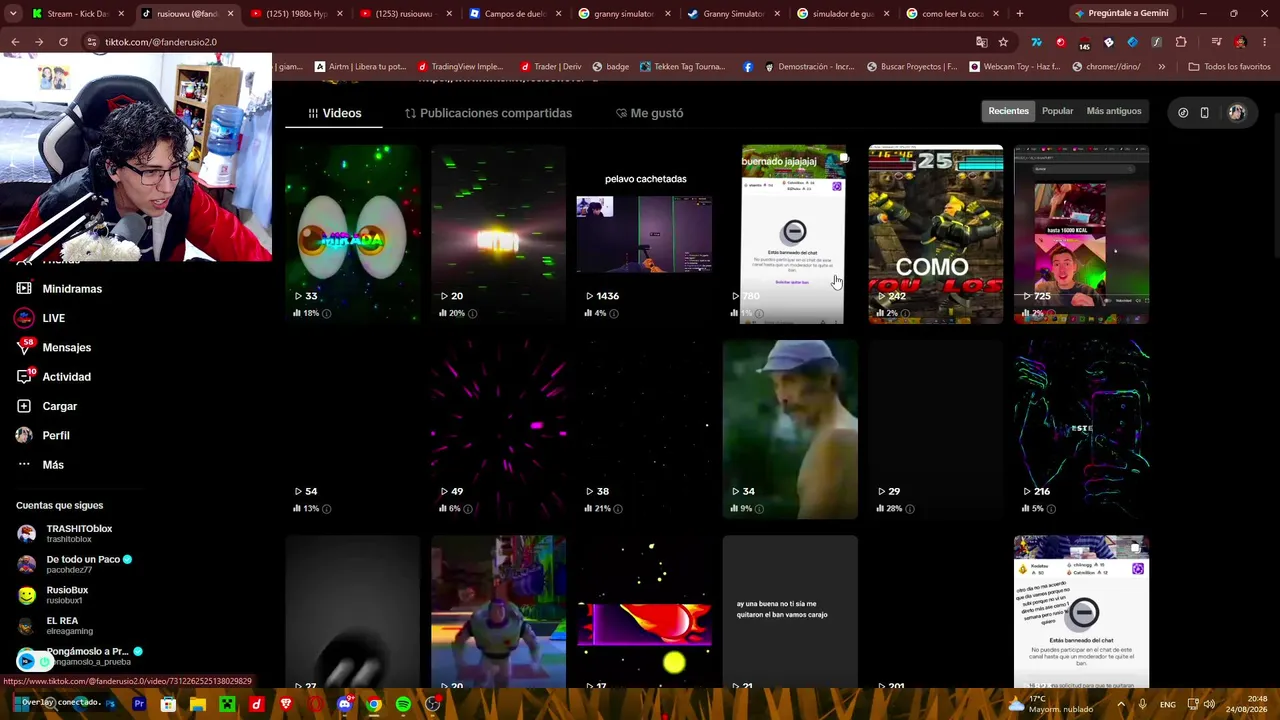Click info icon next to 13% stat

[326, 508]
